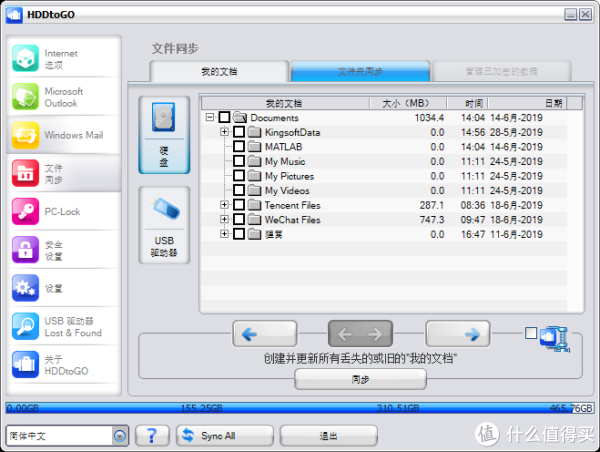Open the Internet options sidebar icon
Screen dimensions: 600x452
[25, 58]
